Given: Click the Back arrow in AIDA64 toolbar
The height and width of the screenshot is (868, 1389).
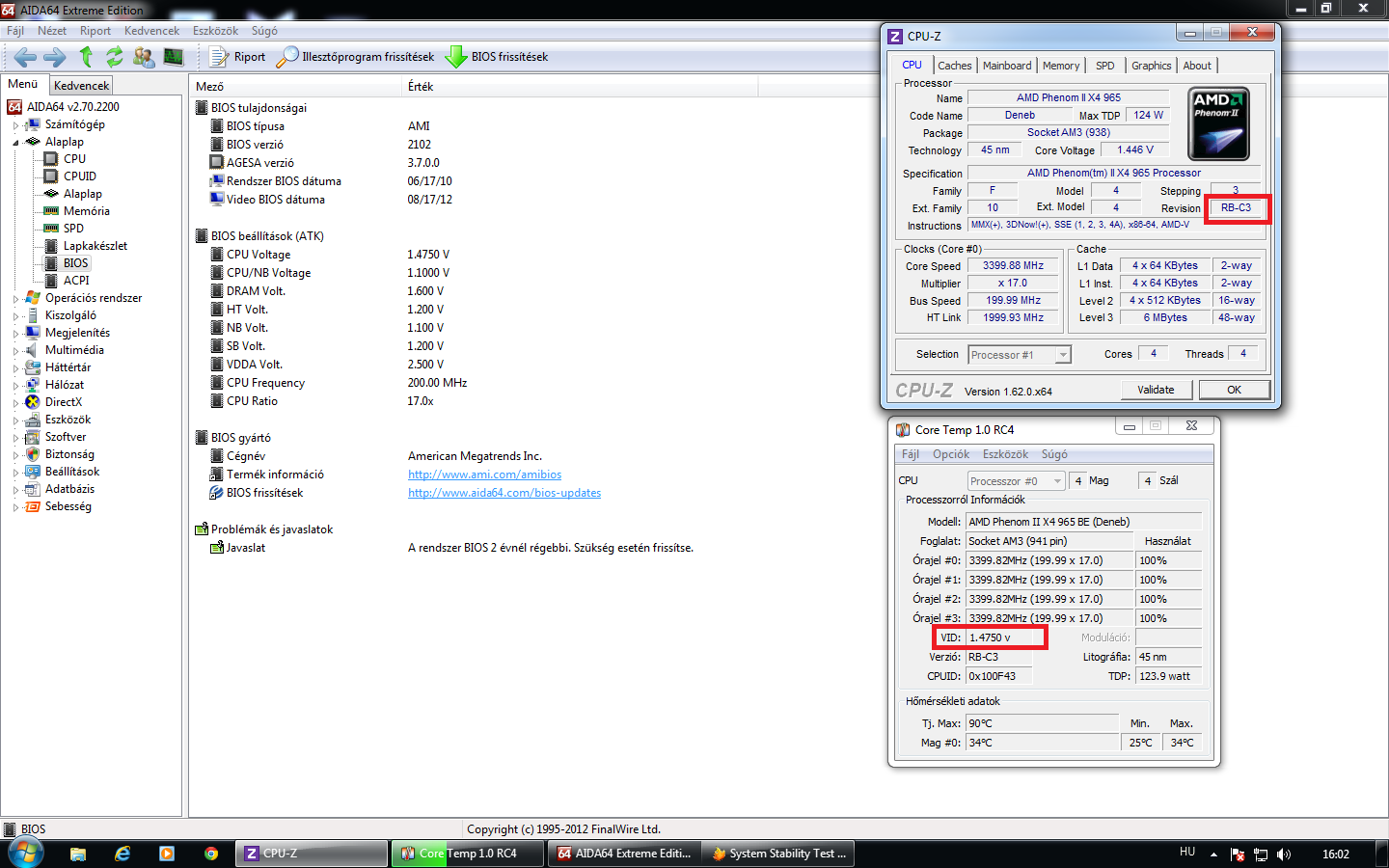Looking at the screenshot, I should [25, 57].
